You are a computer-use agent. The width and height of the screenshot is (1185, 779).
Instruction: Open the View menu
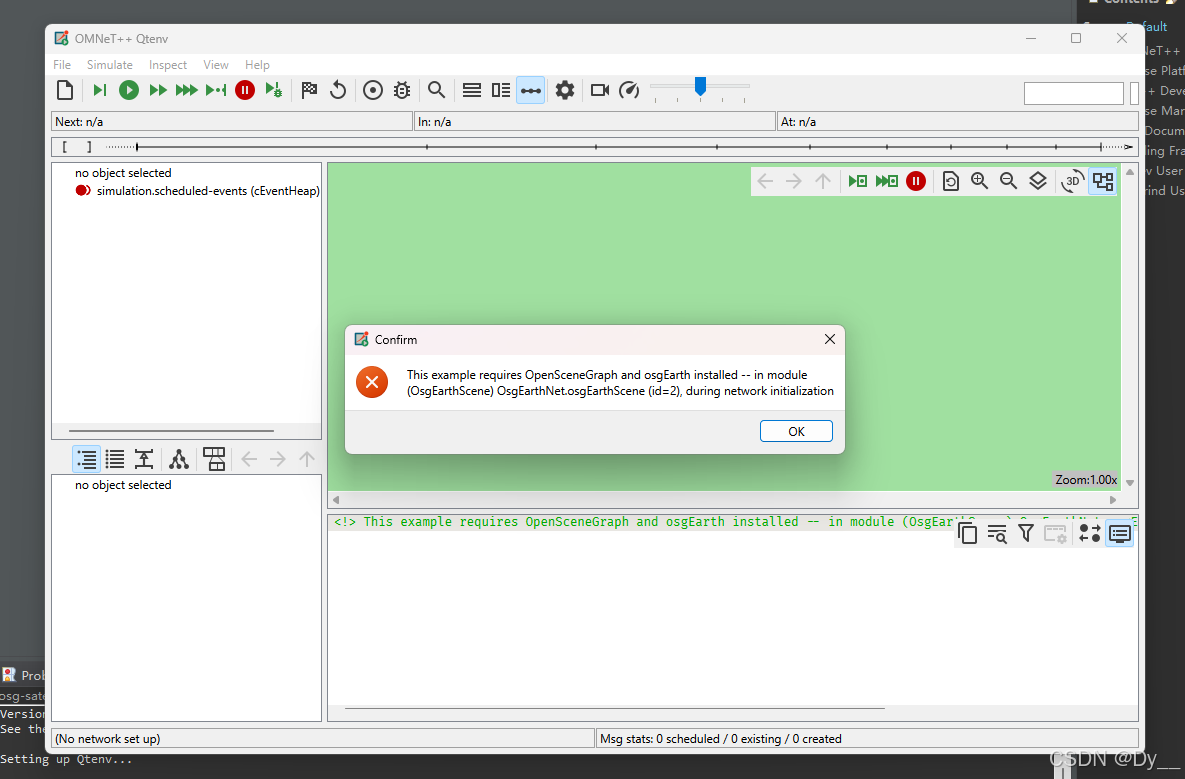pyautogui.click(x=215, y=65)
